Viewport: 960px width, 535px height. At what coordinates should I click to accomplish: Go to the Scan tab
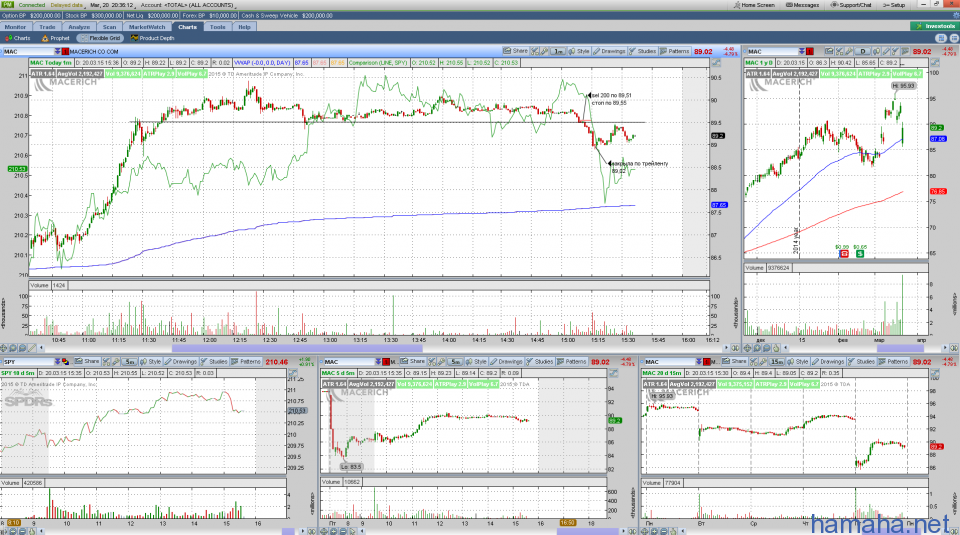click(x=110, y=27)
